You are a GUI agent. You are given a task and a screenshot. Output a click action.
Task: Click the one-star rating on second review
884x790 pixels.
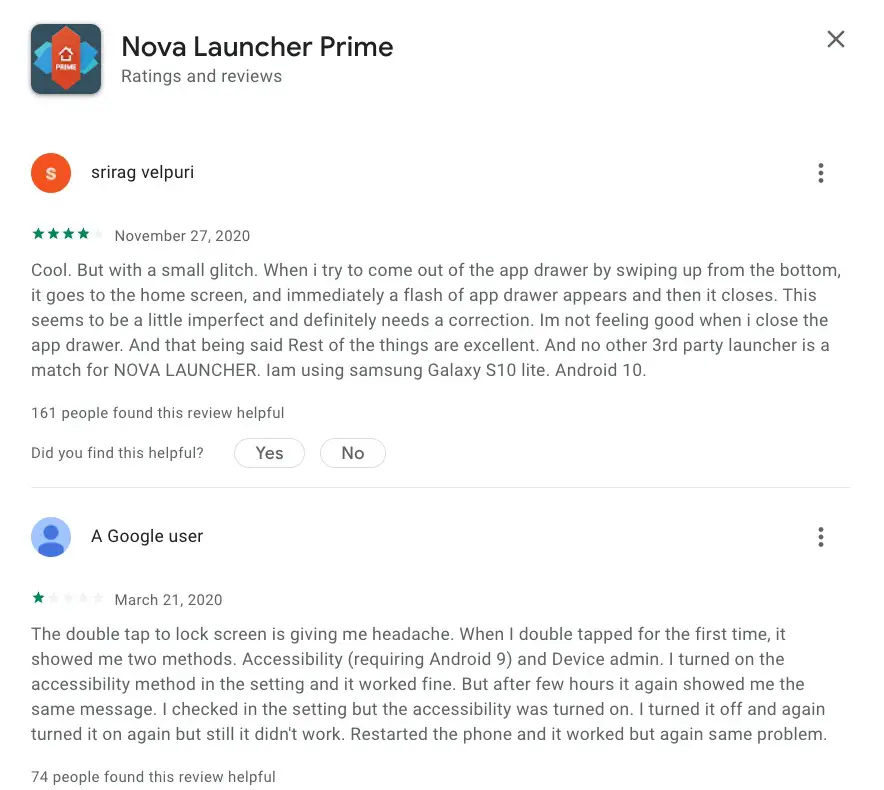pyautogui.click(x=68, y=598)
